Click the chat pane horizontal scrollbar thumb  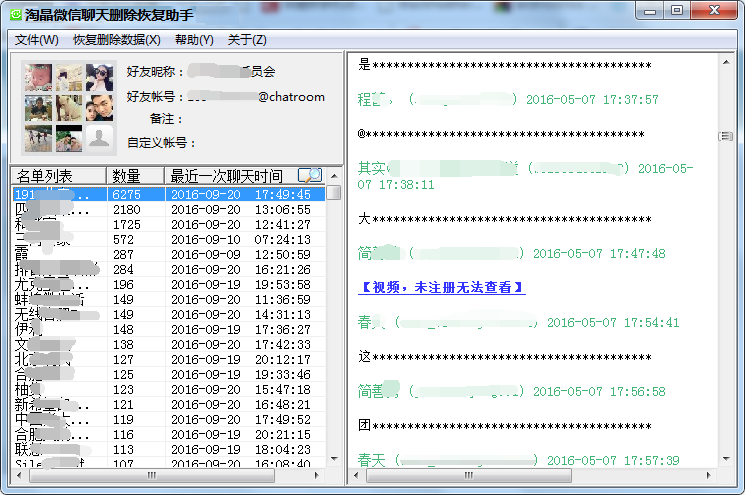click(468, 475)
